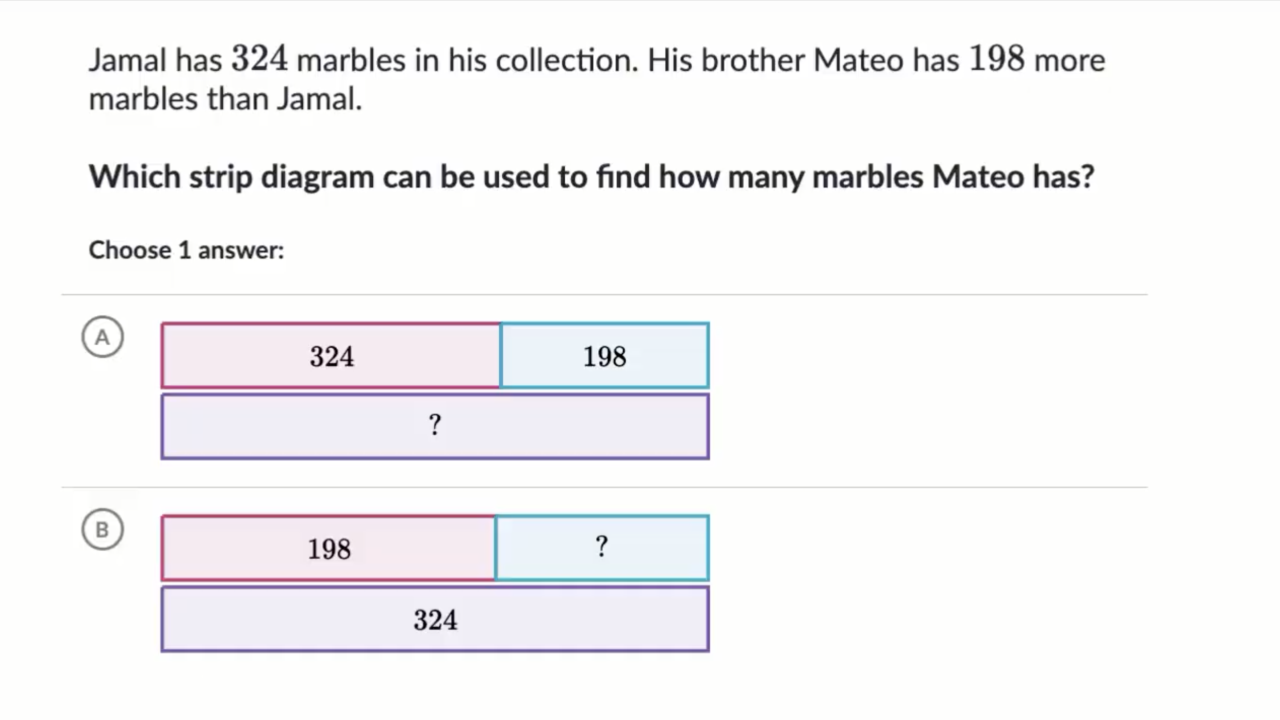The width and height of the screenshot is (1280, 720).
Task: Click the pink 324 box in diagram A
Action: pos(331,356)
